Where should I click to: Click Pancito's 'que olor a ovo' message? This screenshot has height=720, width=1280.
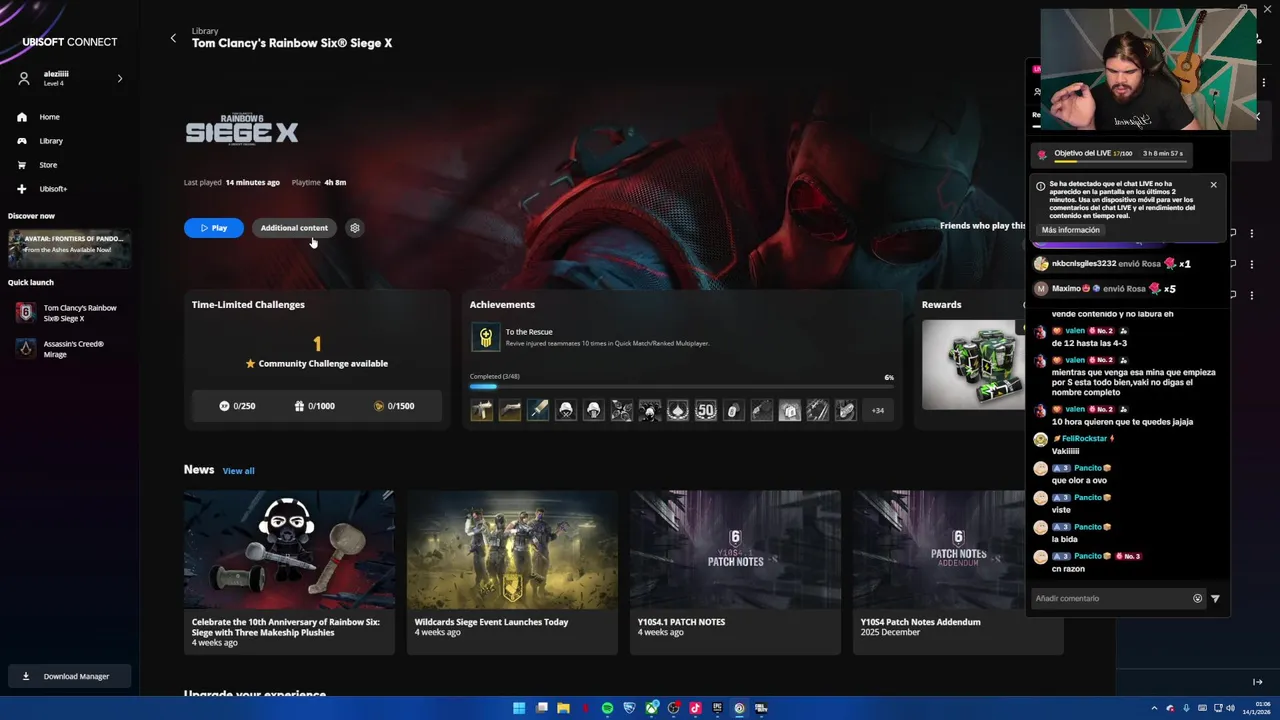1079,481
